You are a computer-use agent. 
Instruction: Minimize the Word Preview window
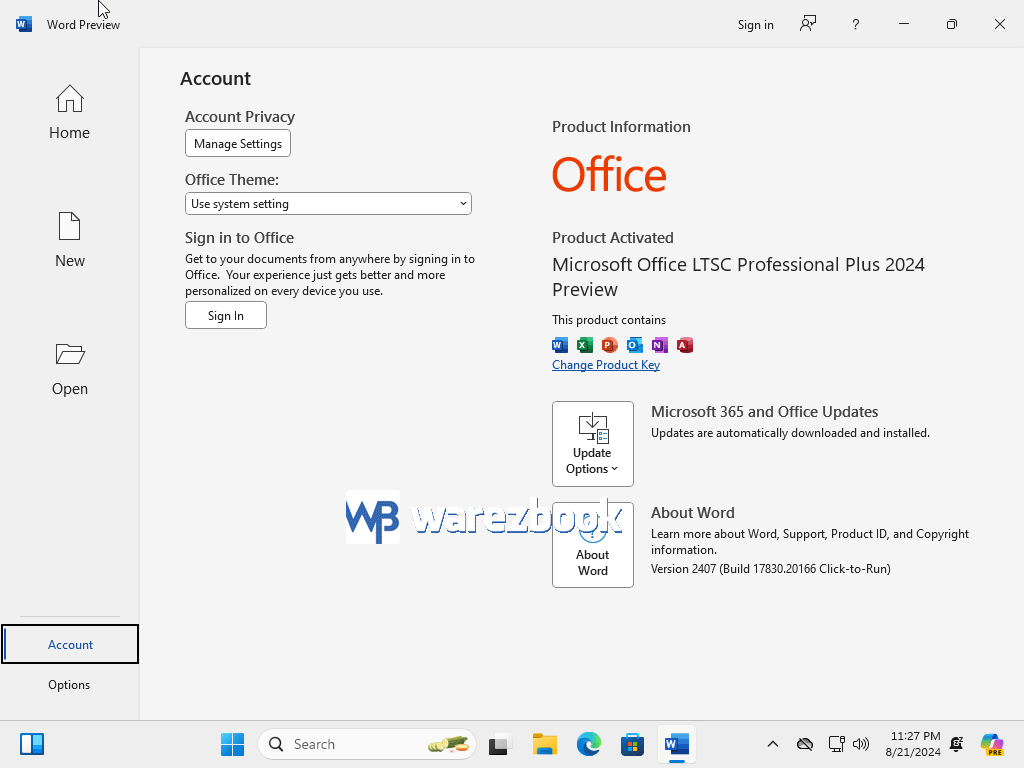[904, 24]
